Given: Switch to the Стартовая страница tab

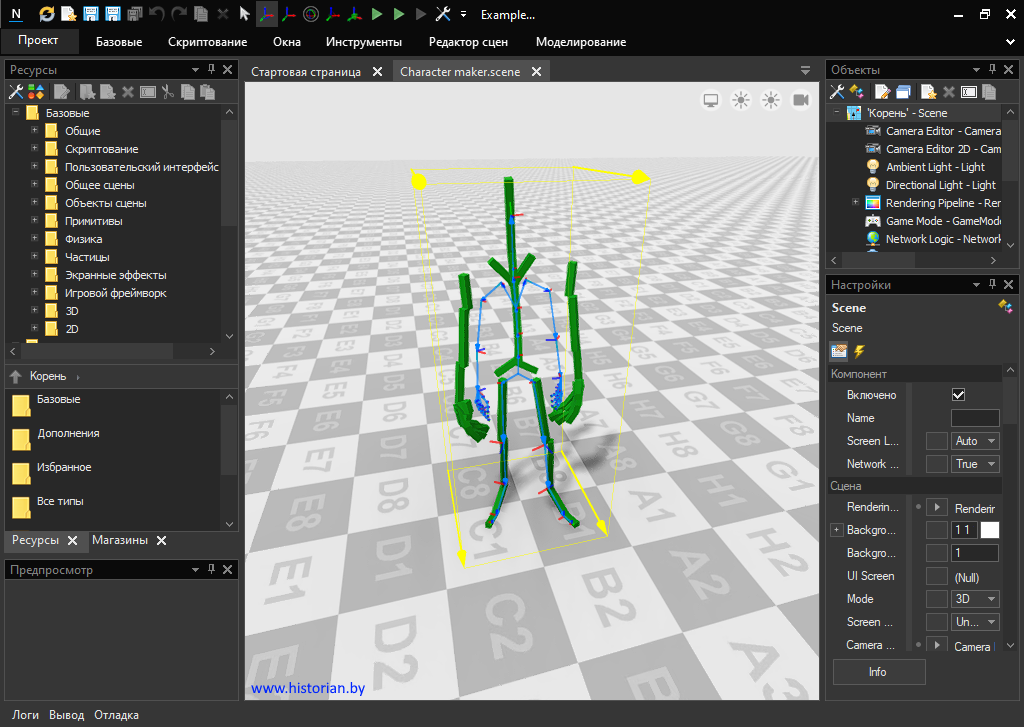Looking at the screenshot, I should coord(306,71).
